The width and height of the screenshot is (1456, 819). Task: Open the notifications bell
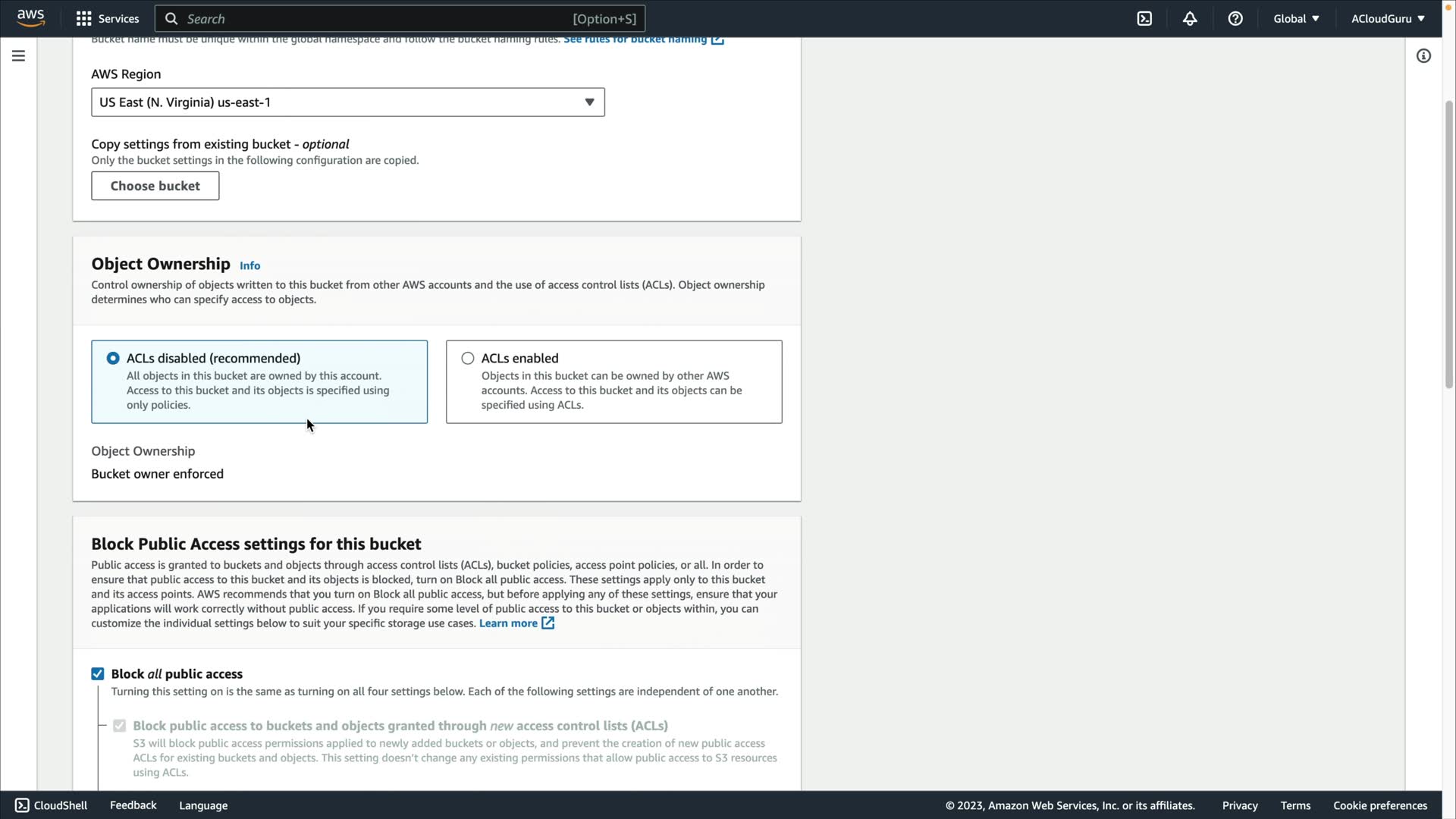[x=1190, y=18]
